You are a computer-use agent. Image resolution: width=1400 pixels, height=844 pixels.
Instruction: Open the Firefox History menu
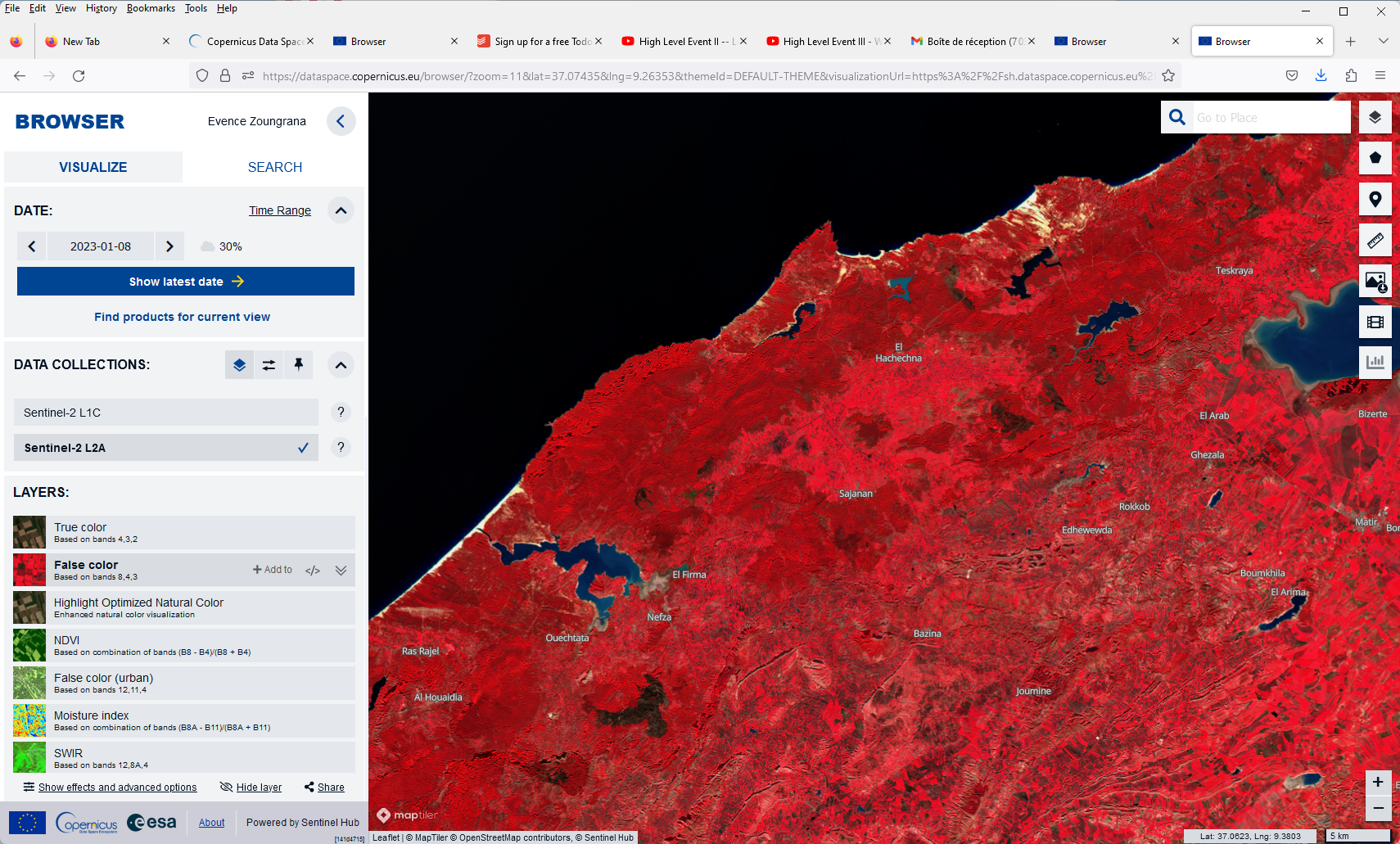[x=102, y=8]
